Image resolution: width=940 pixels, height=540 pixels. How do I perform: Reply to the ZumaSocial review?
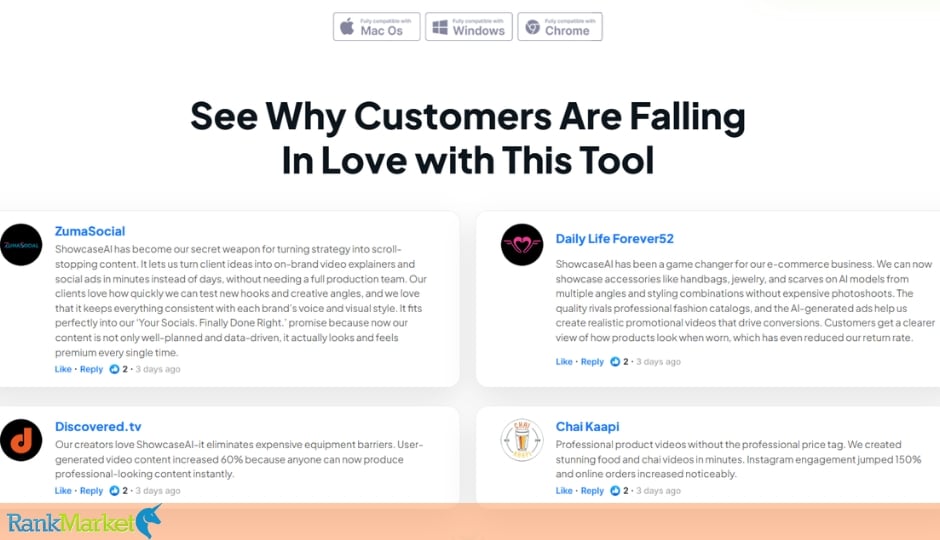tap(91, 369)
